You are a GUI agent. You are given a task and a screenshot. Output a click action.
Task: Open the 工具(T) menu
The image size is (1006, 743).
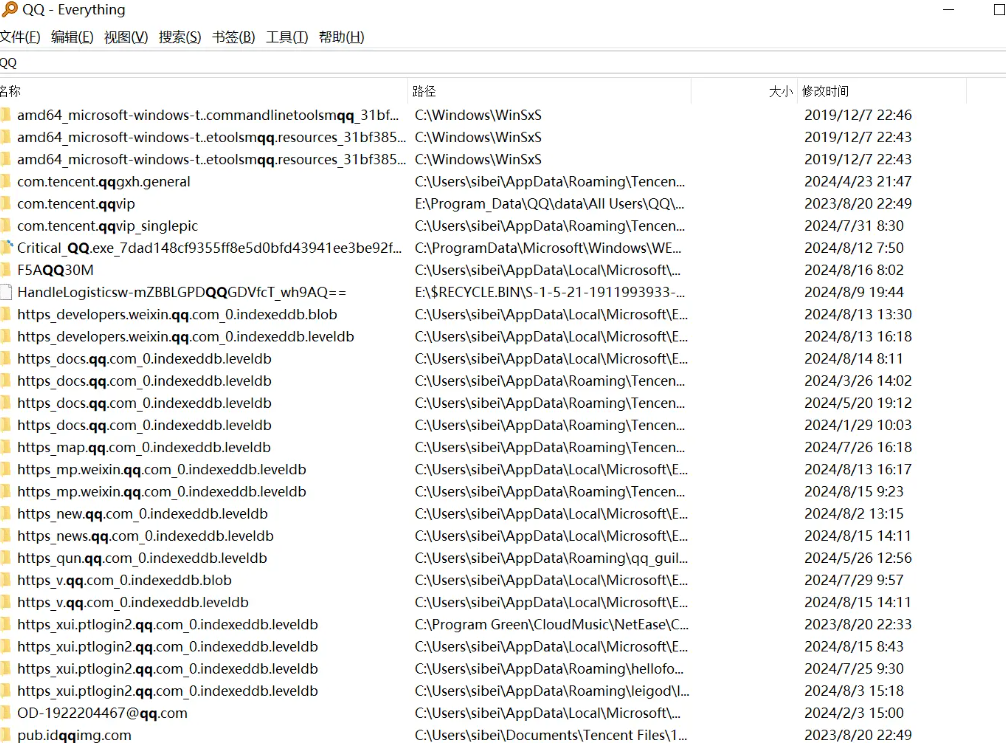pos(287,37)
